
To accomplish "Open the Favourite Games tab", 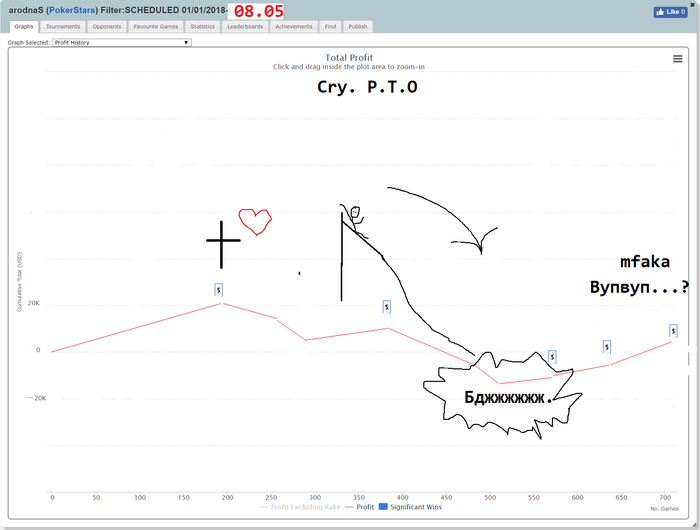I will [156, 27].
